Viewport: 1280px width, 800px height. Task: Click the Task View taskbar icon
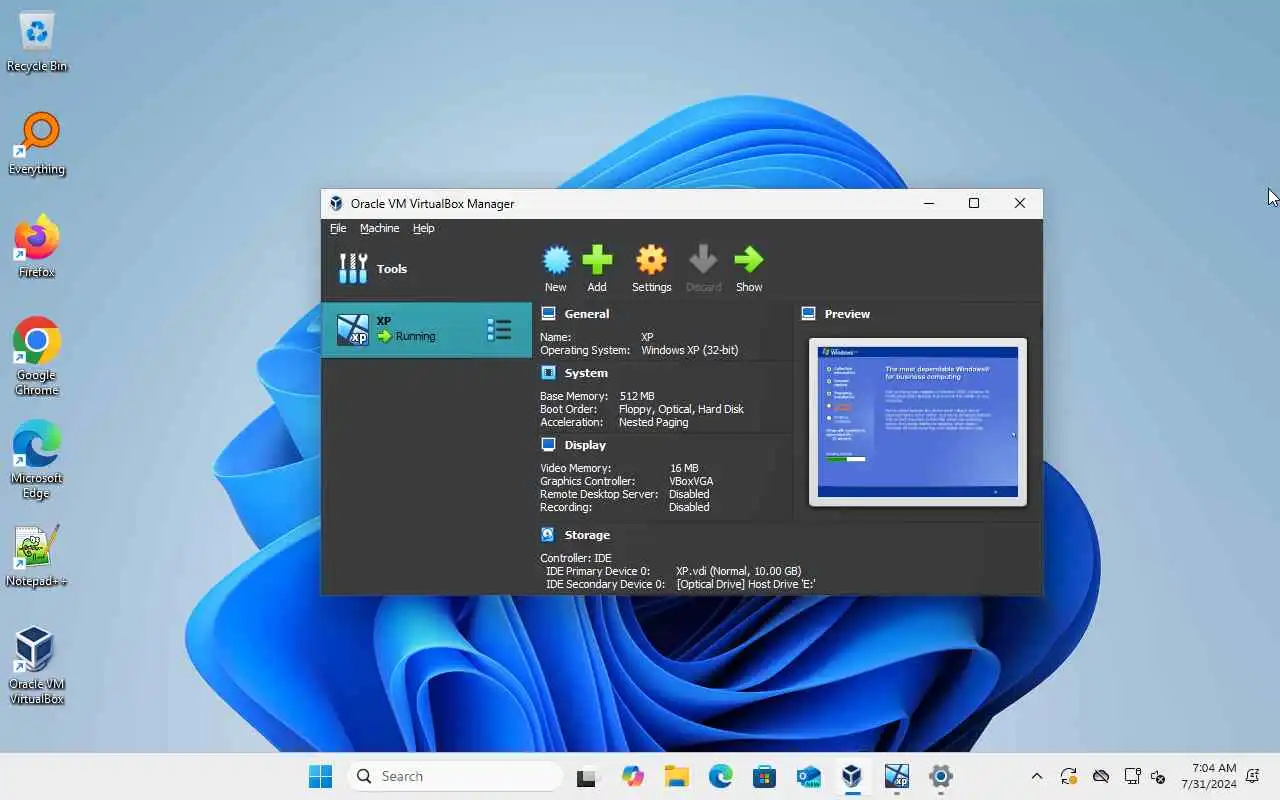(588, 776)
